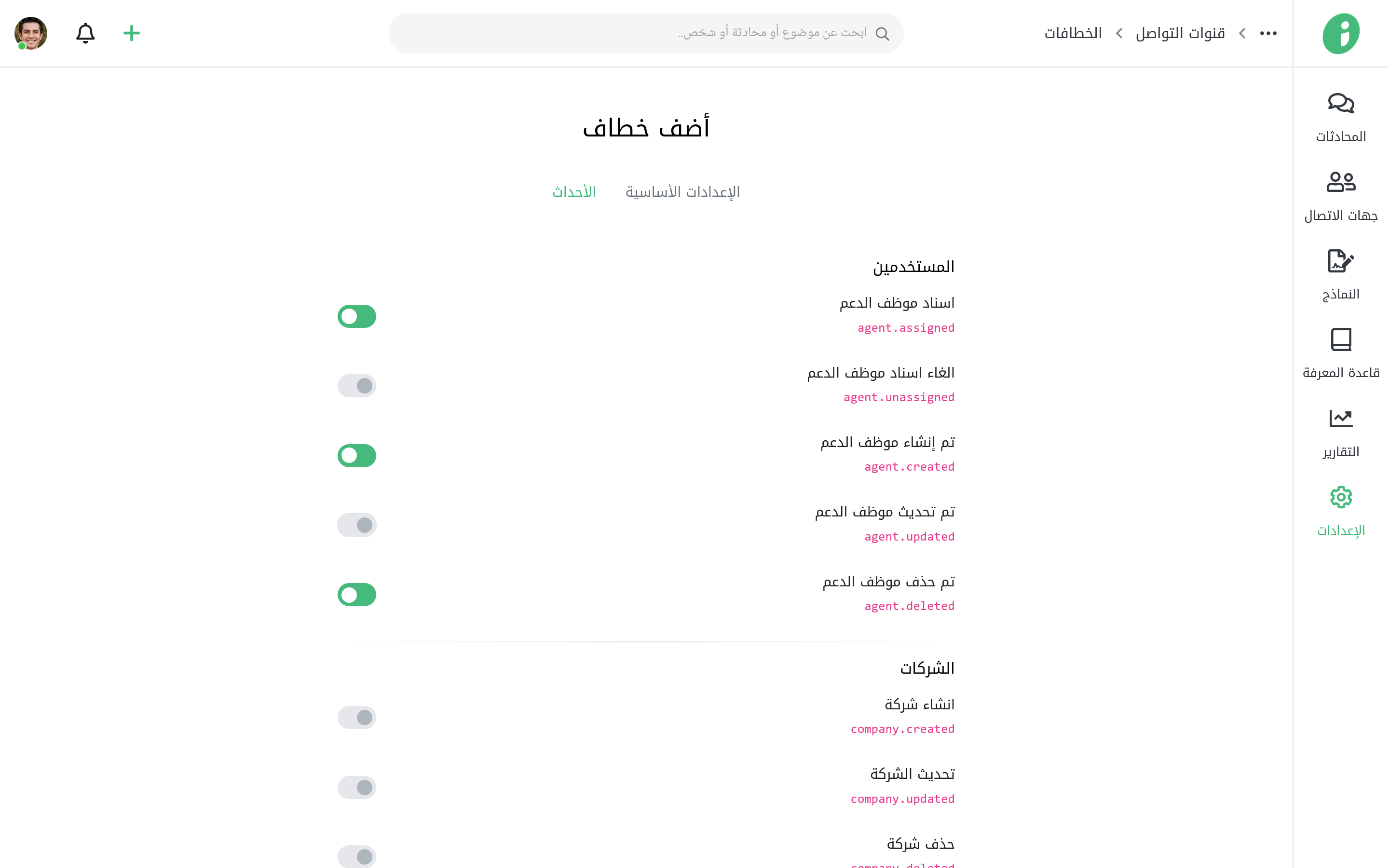
Task: Expand the breadcrumb three-dots menu
Action: (x=1268, y=33)
